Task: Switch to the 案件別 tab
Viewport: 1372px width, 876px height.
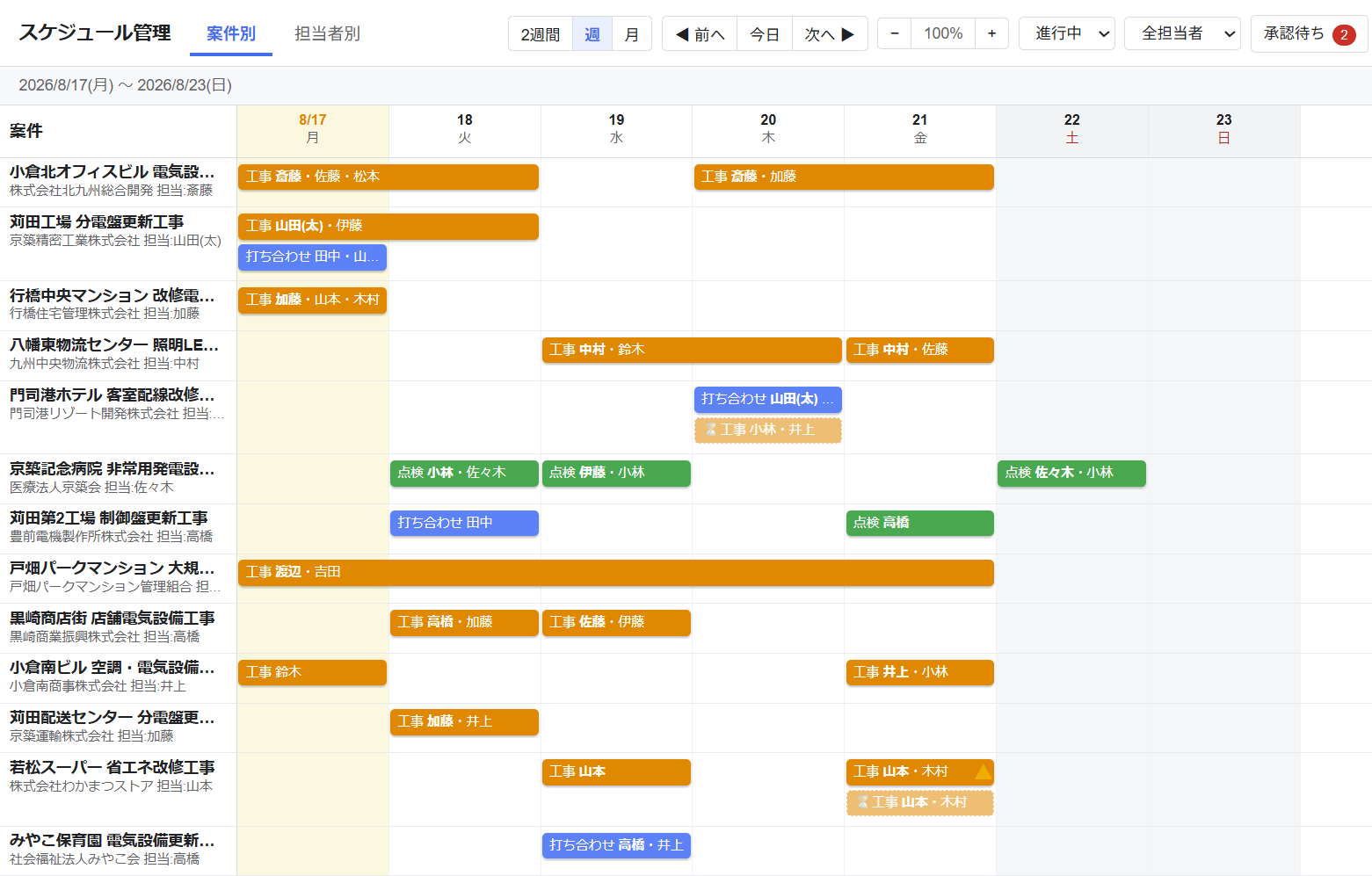Action: (x=231, y=33)
